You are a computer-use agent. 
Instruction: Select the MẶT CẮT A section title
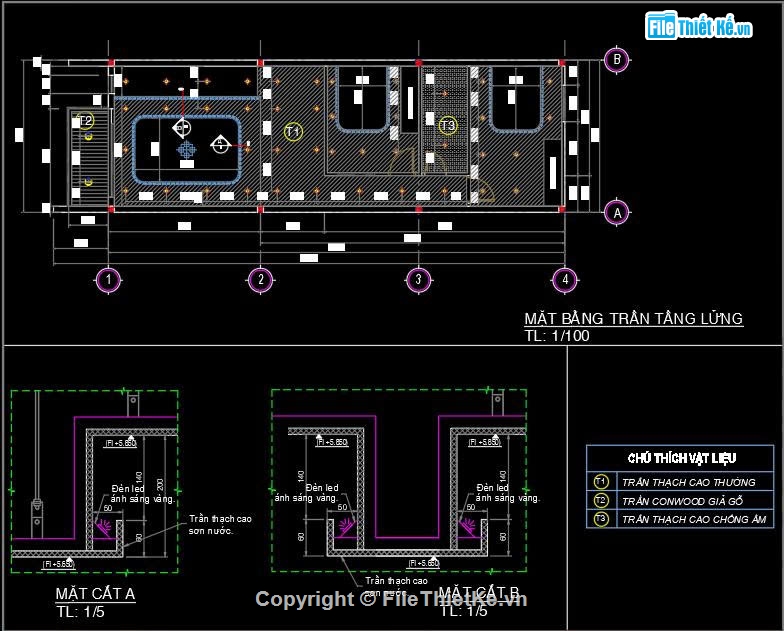point(95,595)
